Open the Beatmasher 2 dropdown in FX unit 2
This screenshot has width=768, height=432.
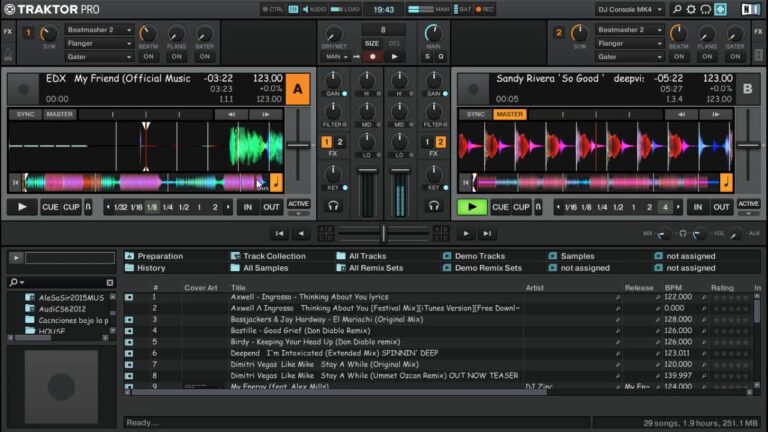(630, 30)
